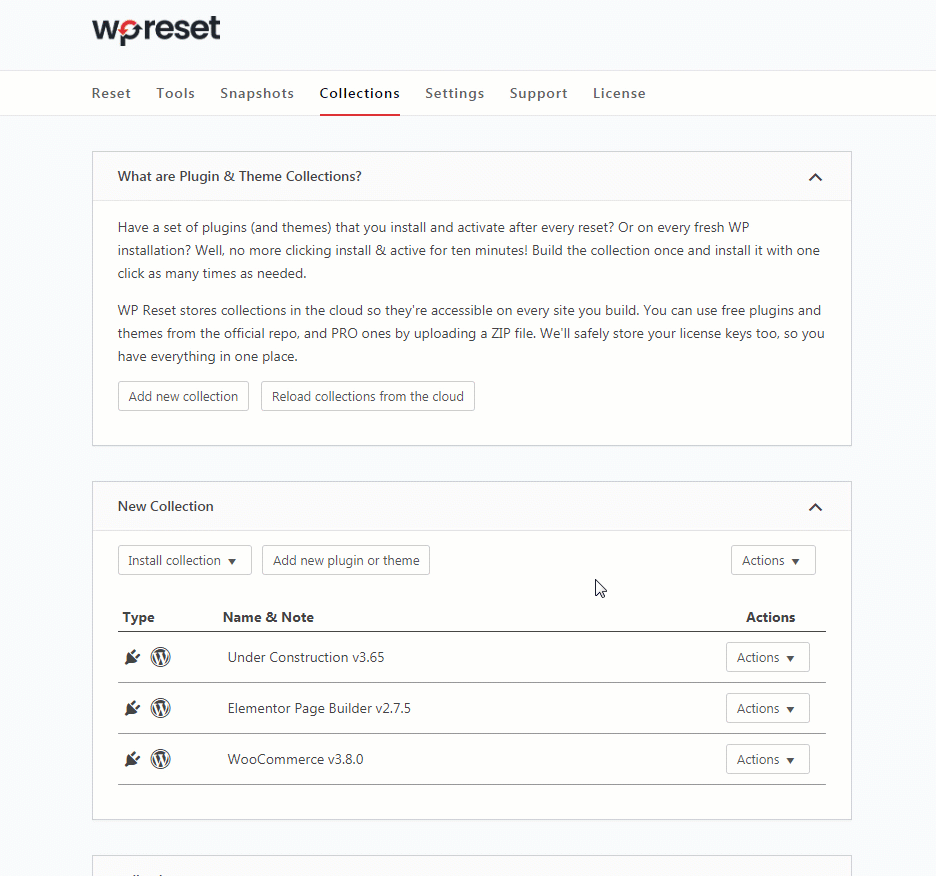
Task: Click Add new collection button
Action: pyautogui.click(x=183, y=396)
